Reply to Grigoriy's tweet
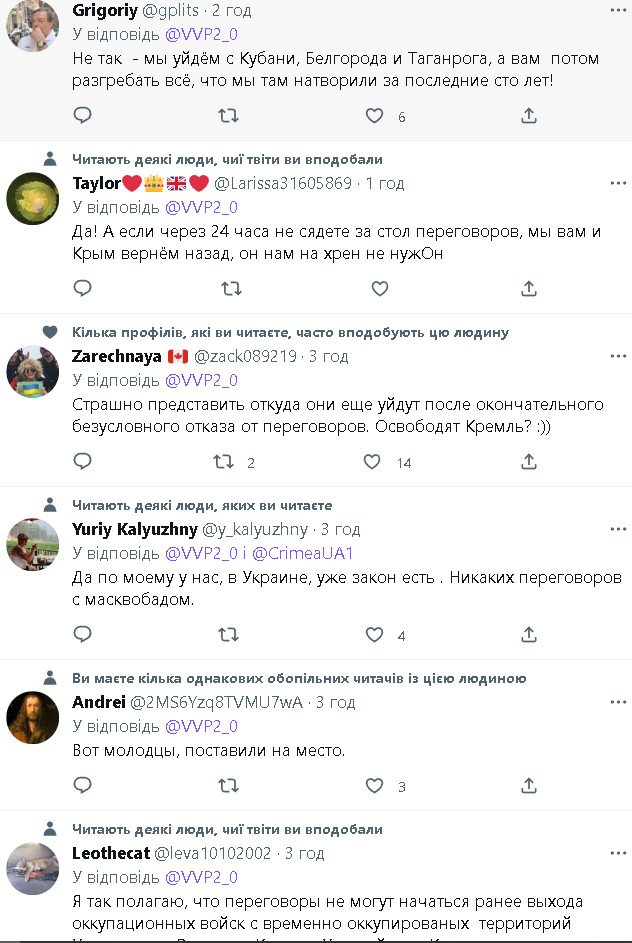The height and width of the screenshot is (943, 632). 83,116
